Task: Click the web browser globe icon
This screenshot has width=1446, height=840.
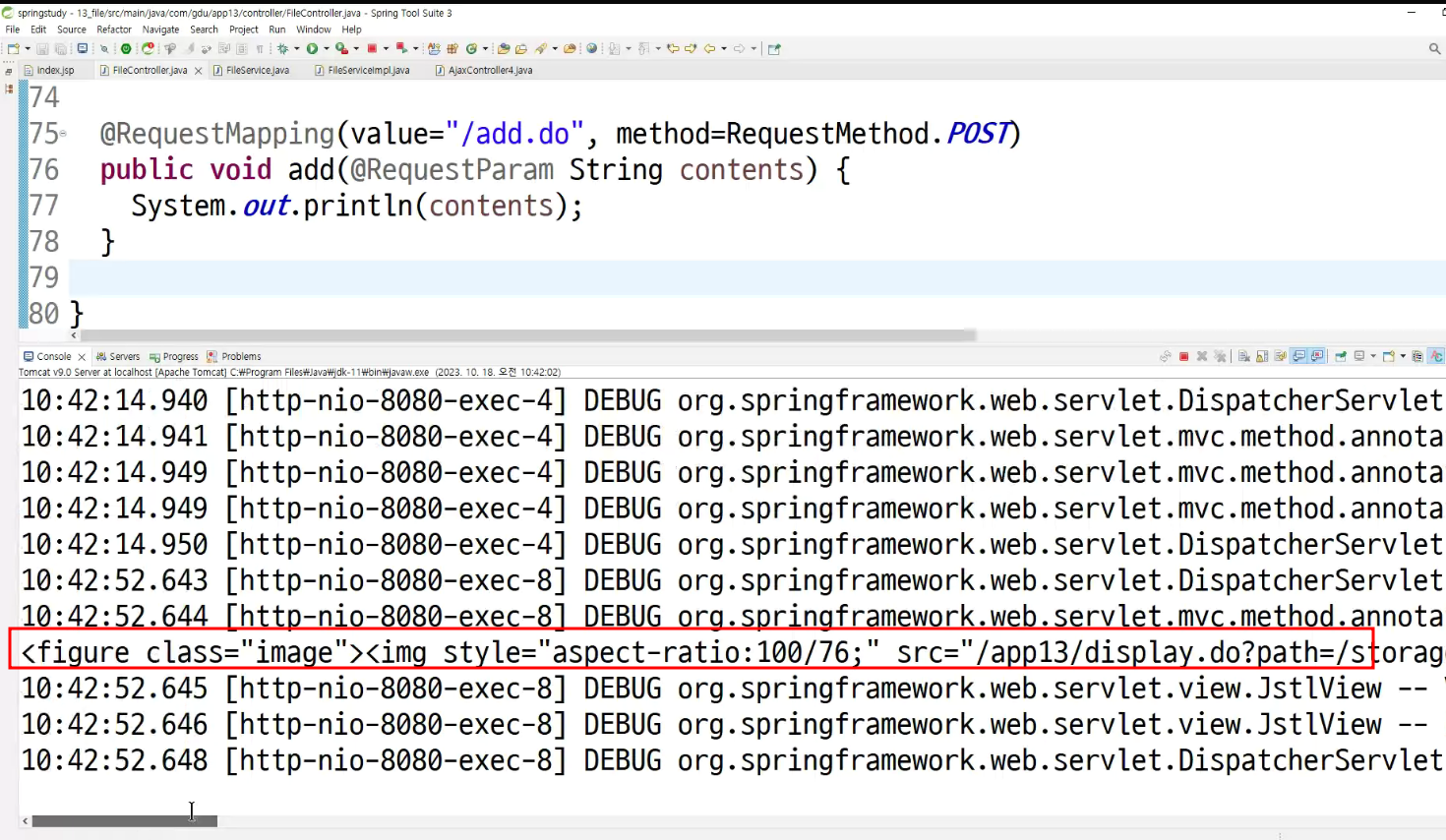Action: click(591, 48)
